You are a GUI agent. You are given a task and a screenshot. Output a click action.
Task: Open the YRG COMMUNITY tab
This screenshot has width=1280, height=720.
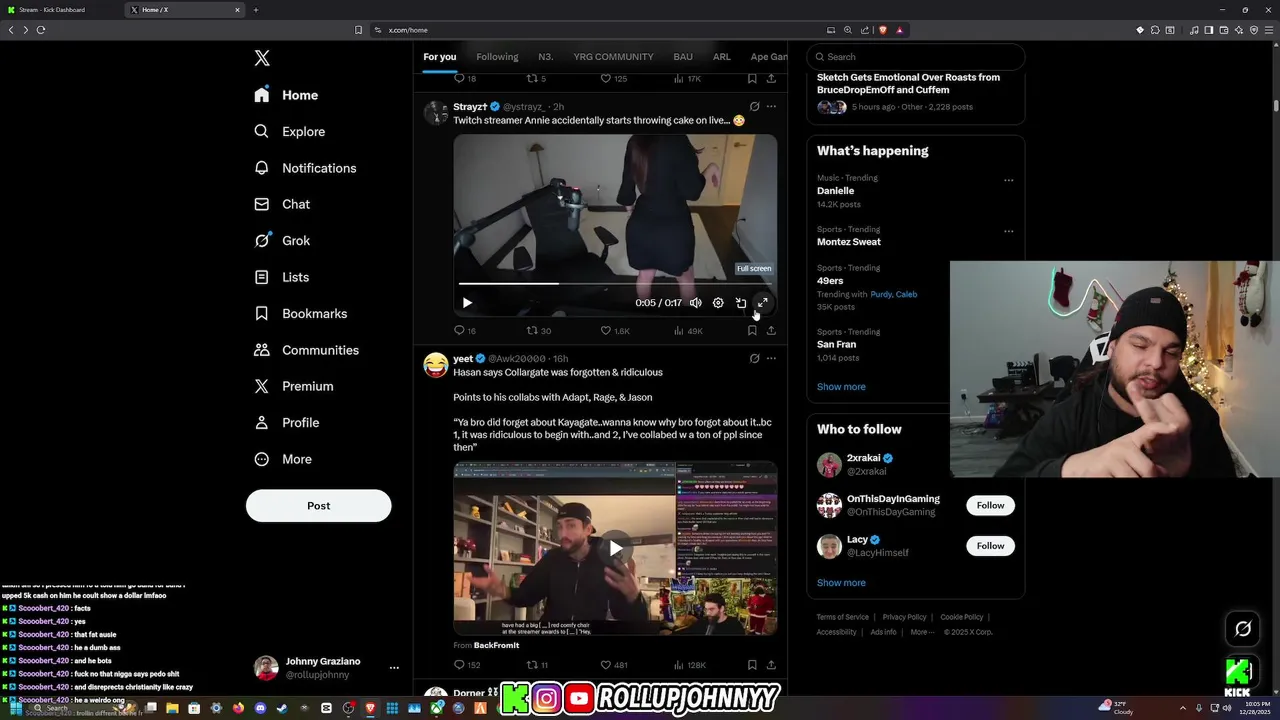pyautogui.click(x=613, y=57)
